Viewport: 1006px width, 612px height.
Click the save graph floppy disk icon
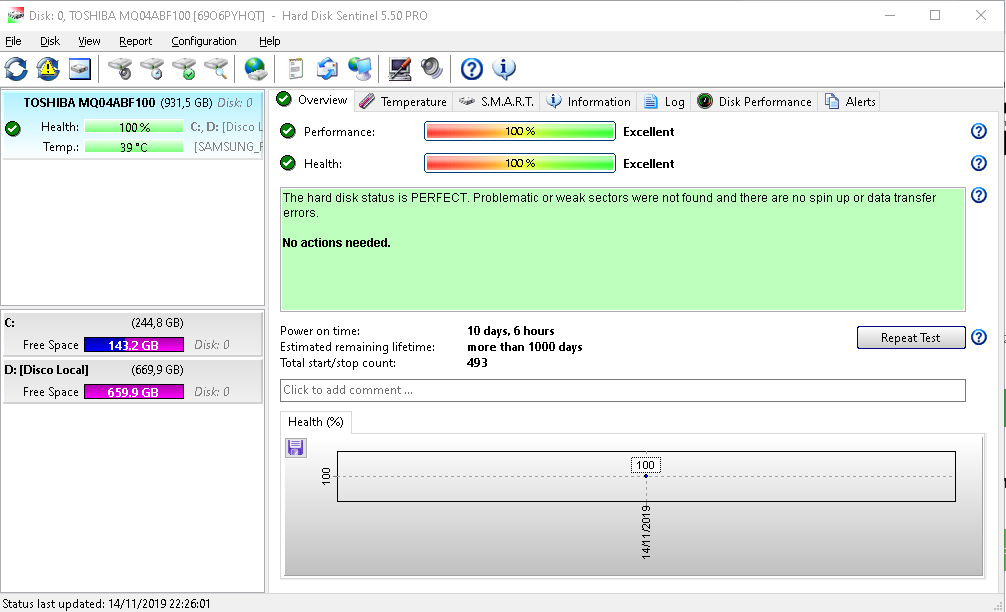coord(296,447)
